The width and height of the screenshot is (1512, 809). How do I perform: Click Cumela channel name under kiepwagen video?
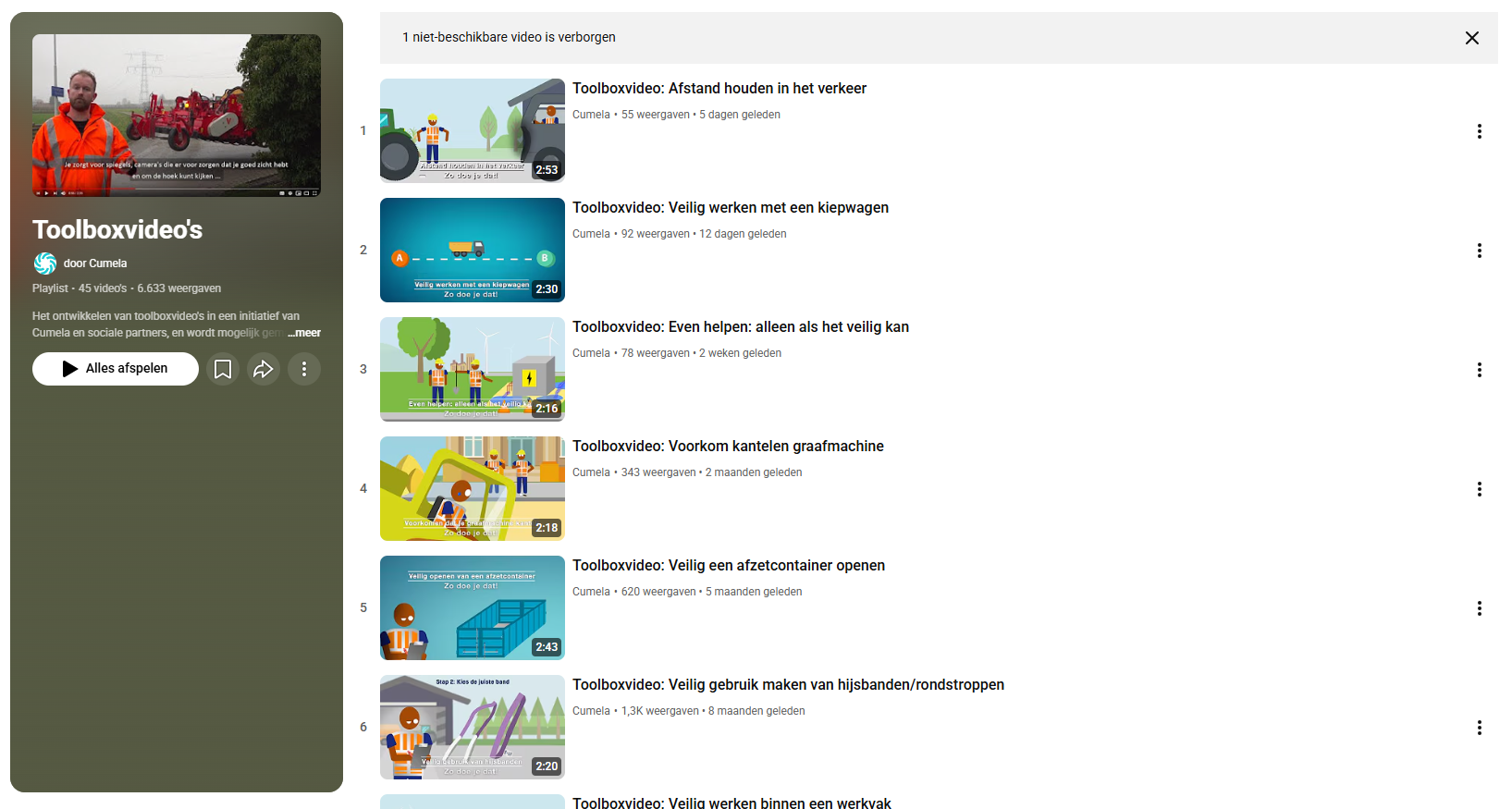tap(591, 234)
